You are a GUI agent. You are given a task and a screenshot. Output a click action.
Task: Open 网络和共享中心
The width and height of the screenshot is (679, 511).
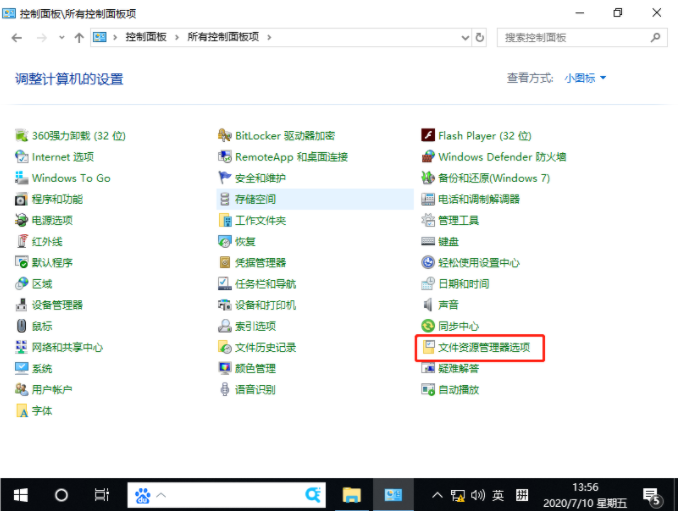(67, 347)
